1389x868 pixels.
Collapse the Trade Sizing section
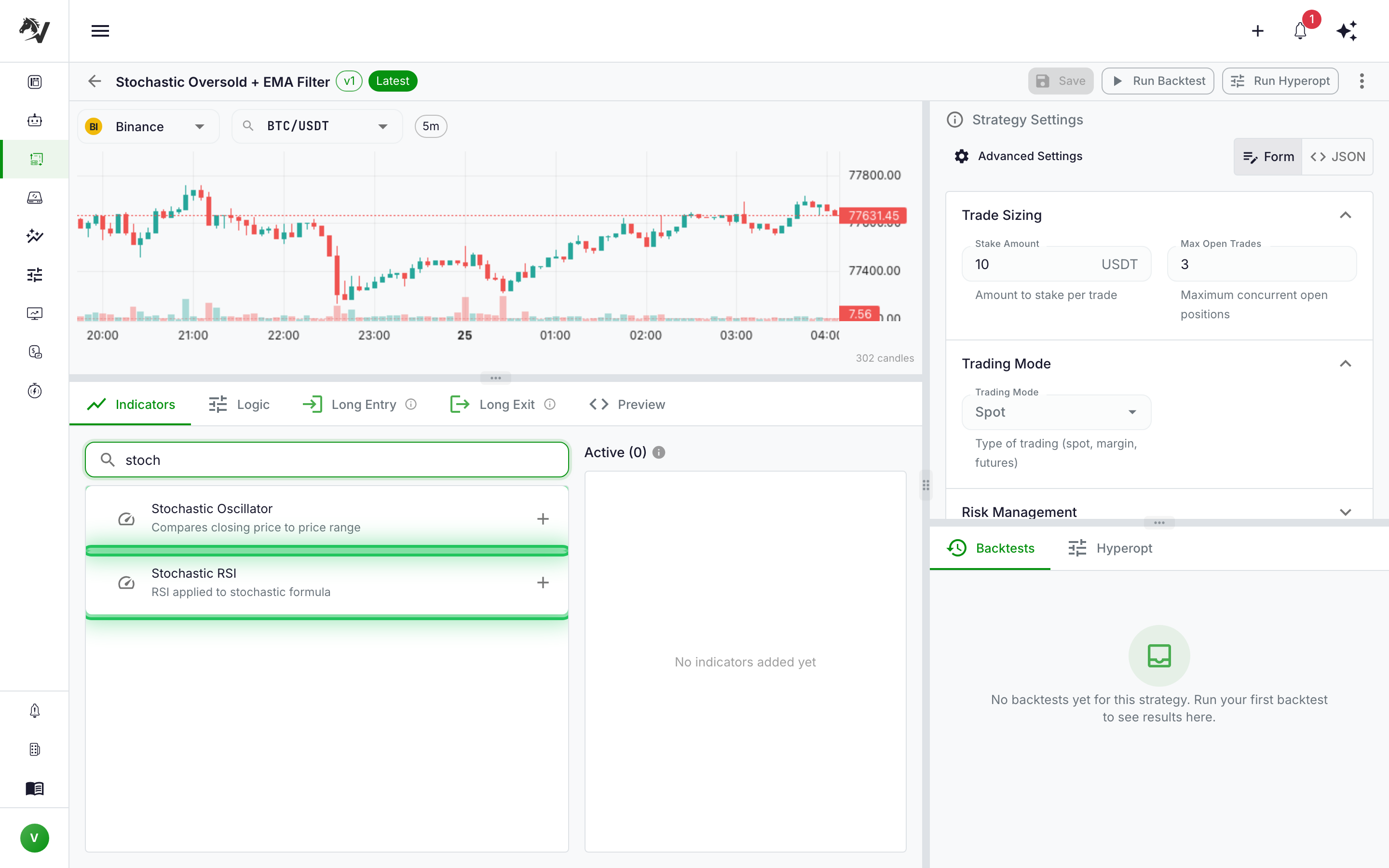click(x=1345, y=215)
